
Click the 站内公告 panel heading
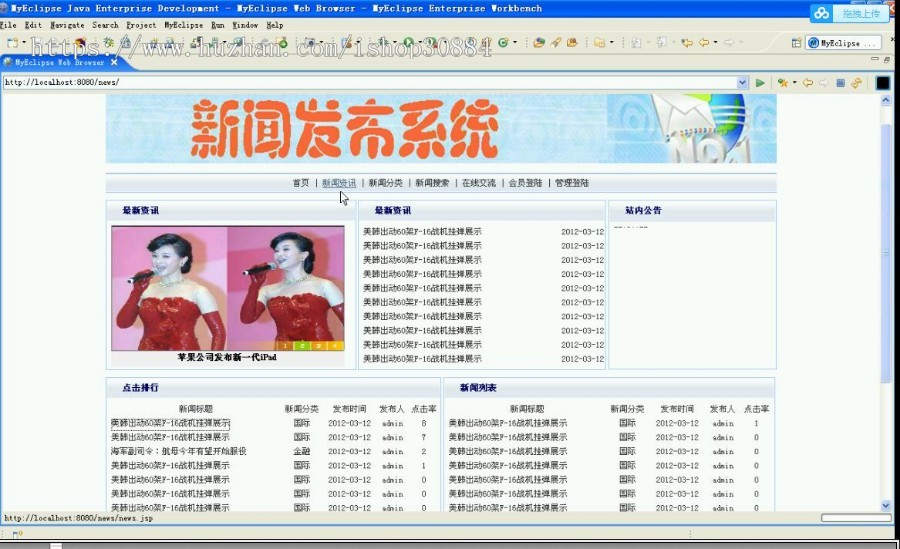[643, 210]
